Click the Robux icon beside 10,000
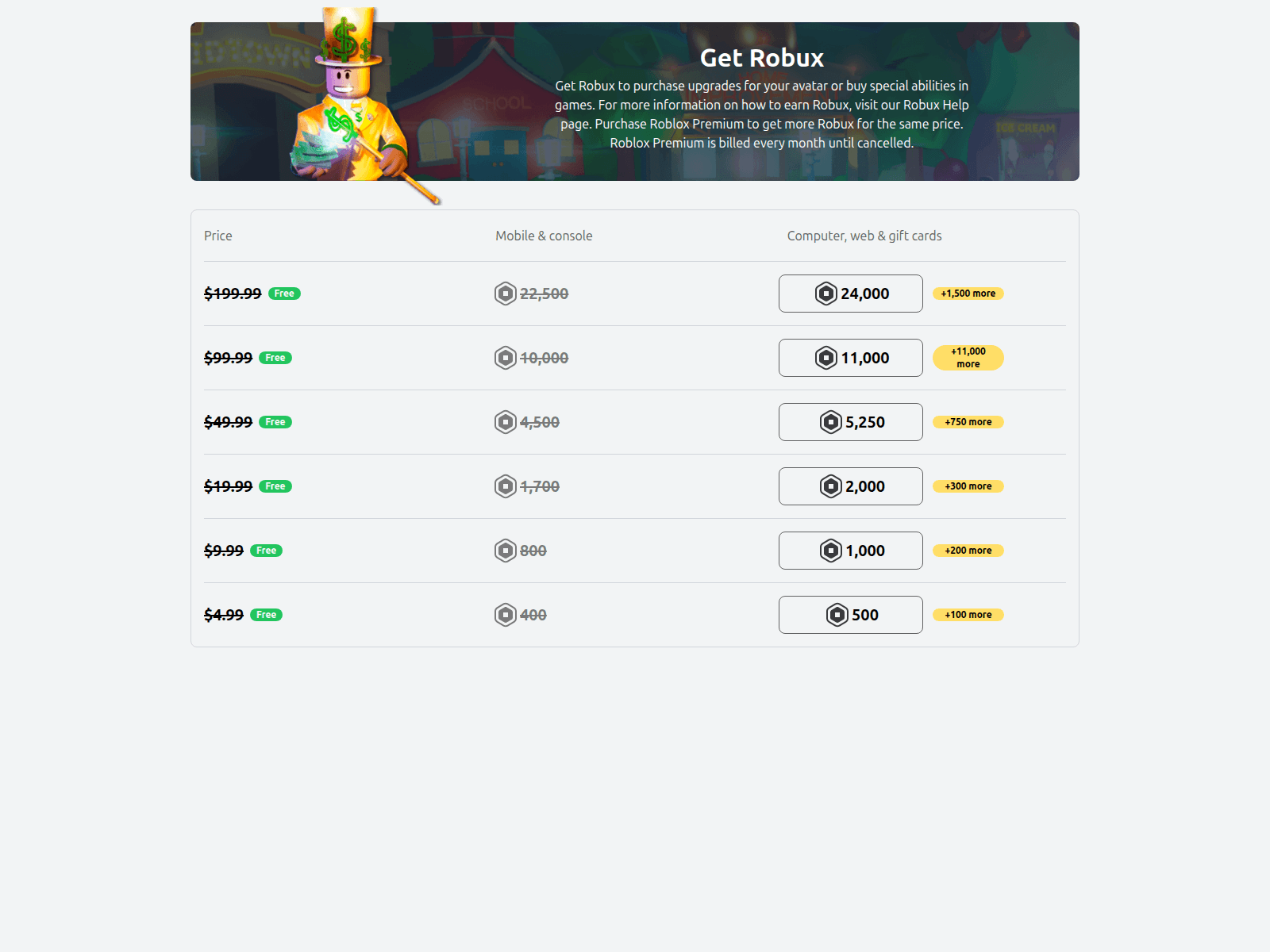 coord(506,358)
